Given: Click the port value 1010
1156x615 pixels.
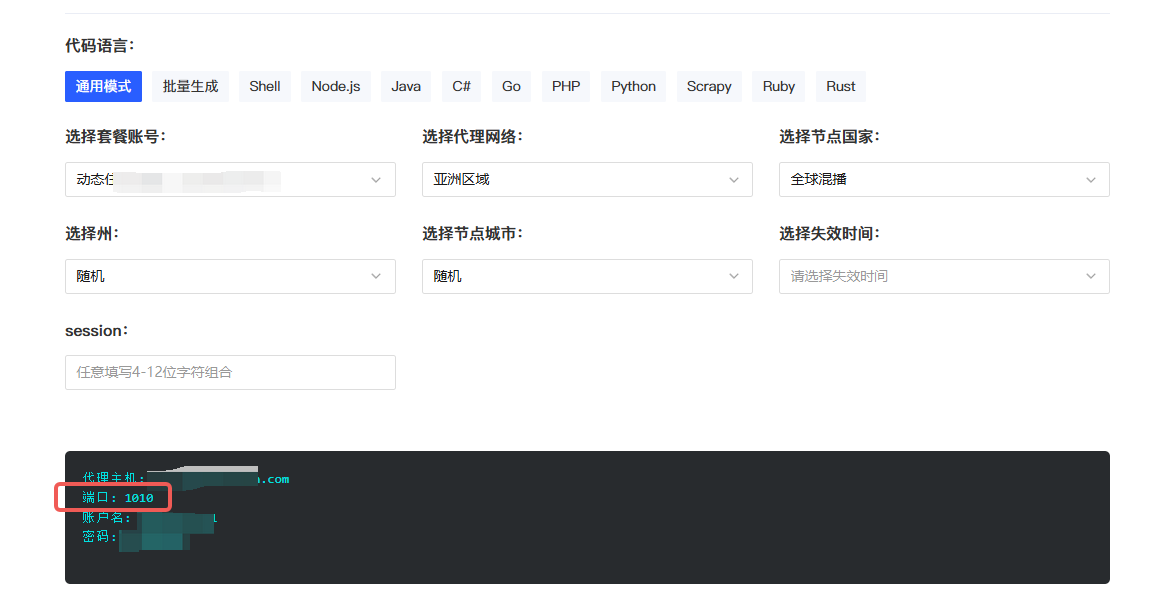Looking at the screenshot, I should click(x=139, y=498).
